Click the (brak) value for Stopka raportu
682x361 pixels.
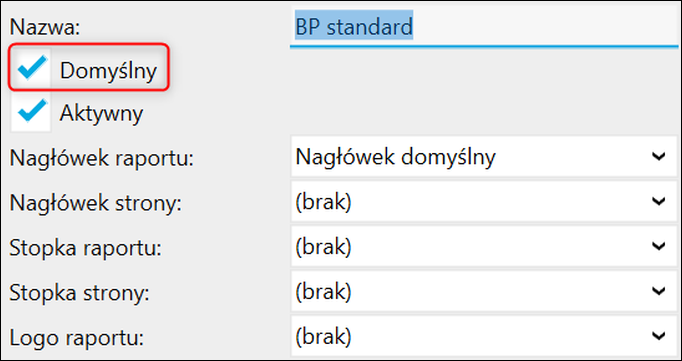pyautogui.click(x=323, y=247)
